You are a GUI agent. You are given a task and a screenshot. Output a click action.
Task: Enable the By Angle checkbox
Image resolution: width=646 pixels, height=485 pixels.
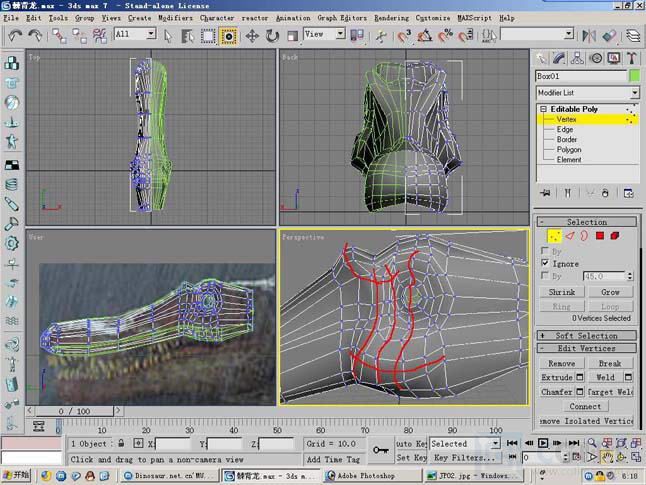click(545, 275)
